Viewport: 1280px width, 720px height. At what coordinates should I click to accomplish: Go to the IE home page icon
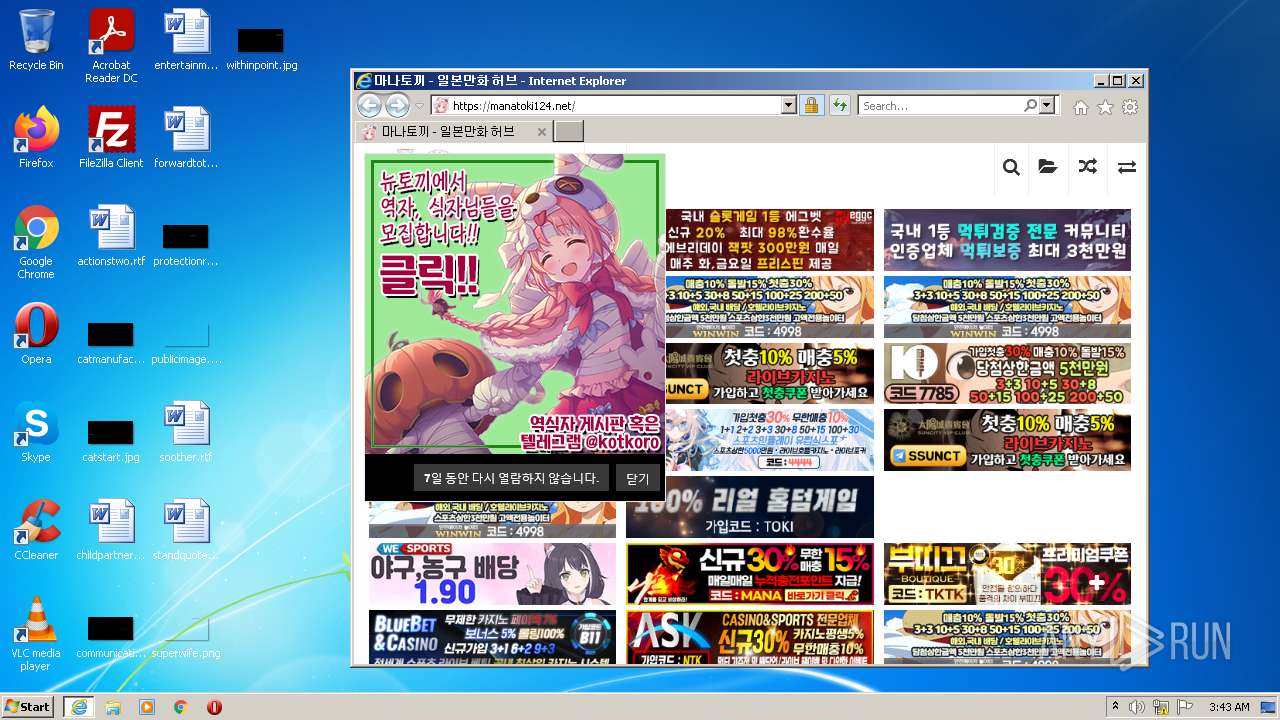point(1081,107)
